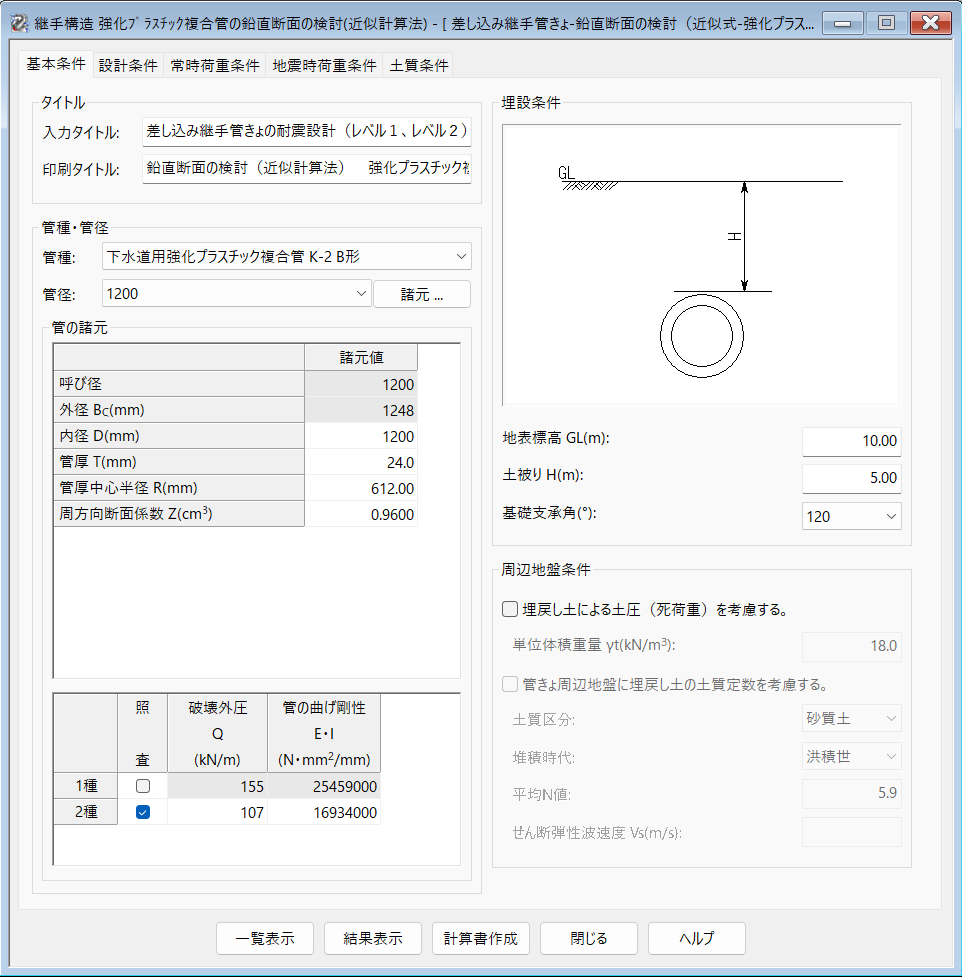
Task: Click the 入力タイトル text field
Action: 306,131
